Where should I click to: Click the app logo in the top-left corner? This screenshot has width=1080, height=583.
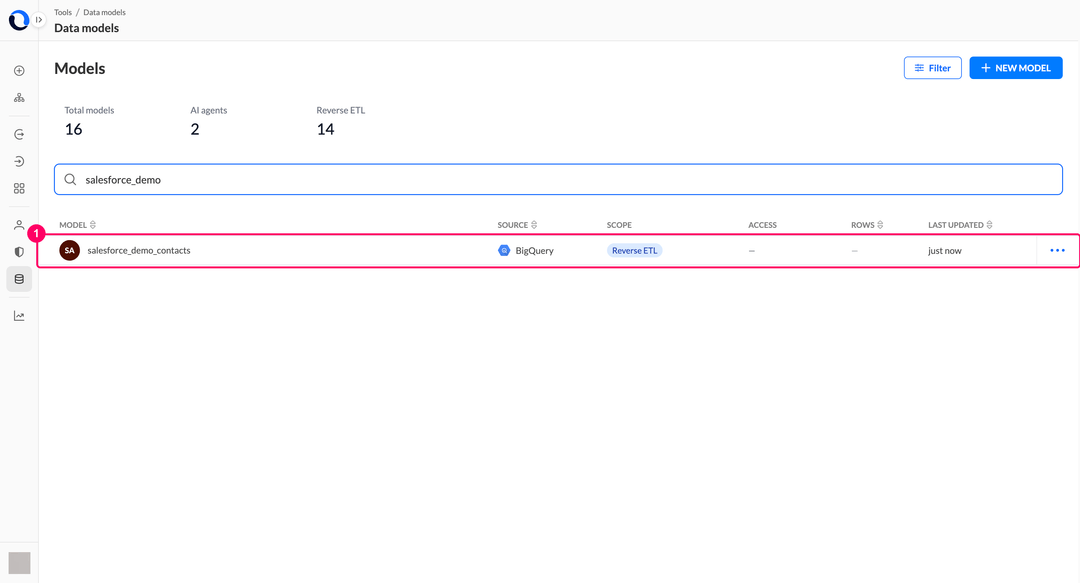(19, 21)
